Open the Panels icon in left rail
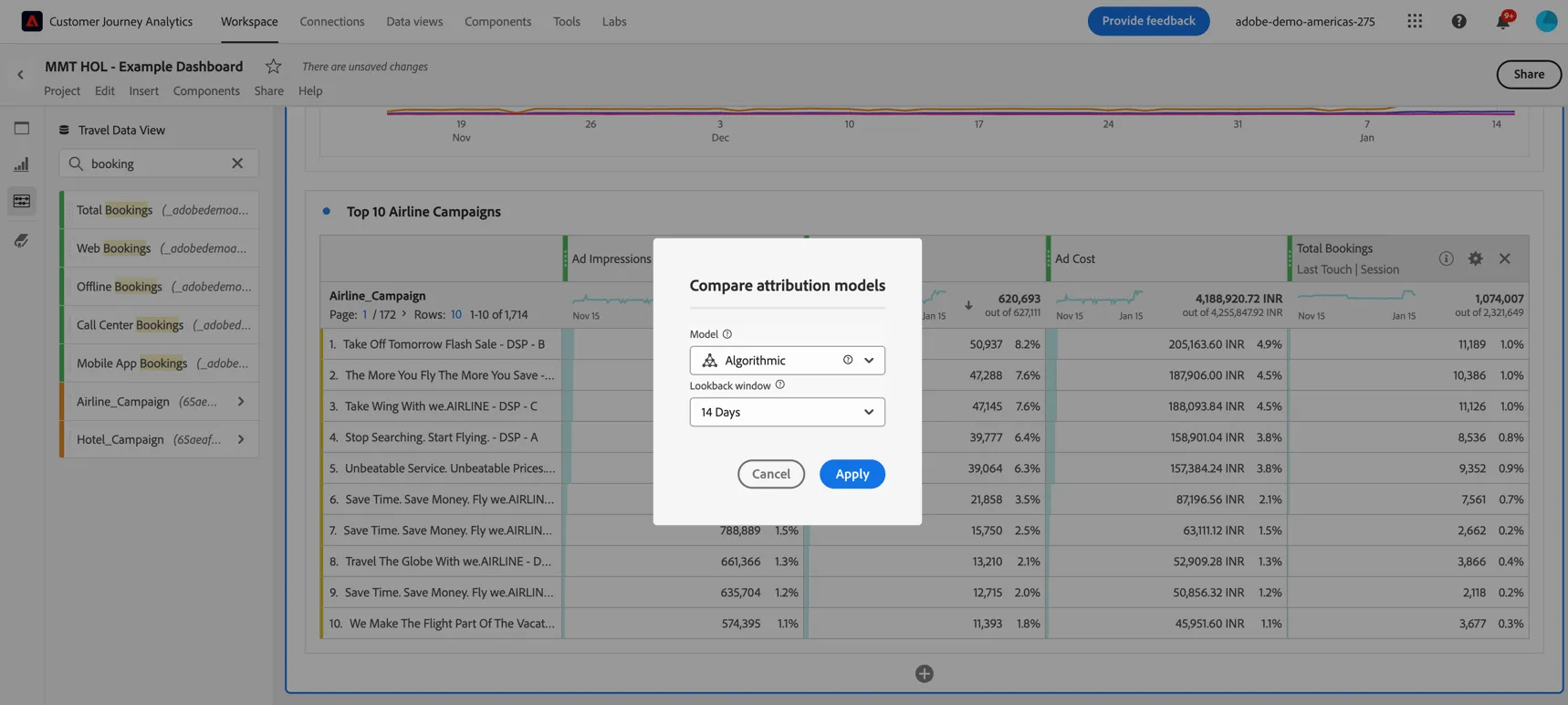The height and width of the screenshot is (705, 1568). (22, 129)
